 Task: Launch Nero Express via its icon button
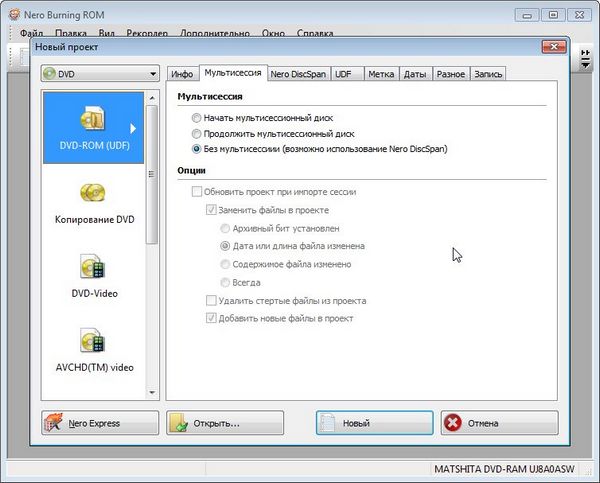pyautogui.click(x=57, y=423)
